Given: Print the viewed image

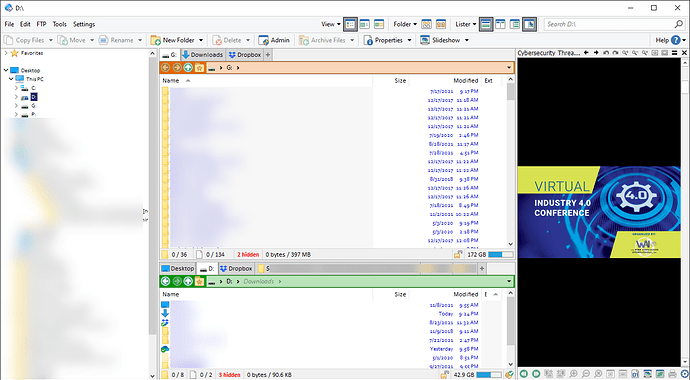Looking at the screenshot, I should click(672, 374).
